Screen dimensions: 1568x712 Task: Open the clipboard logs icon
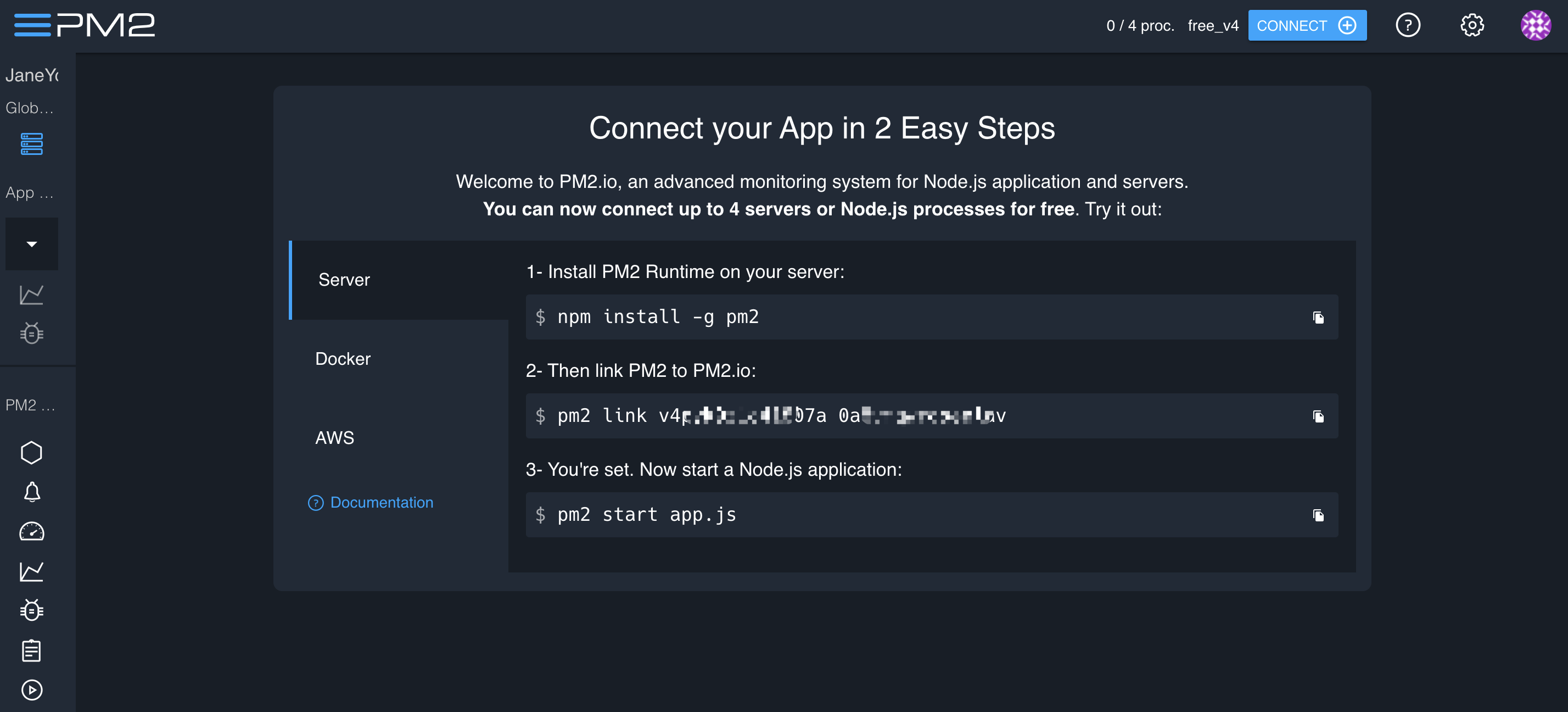click(x=32, y=650)
